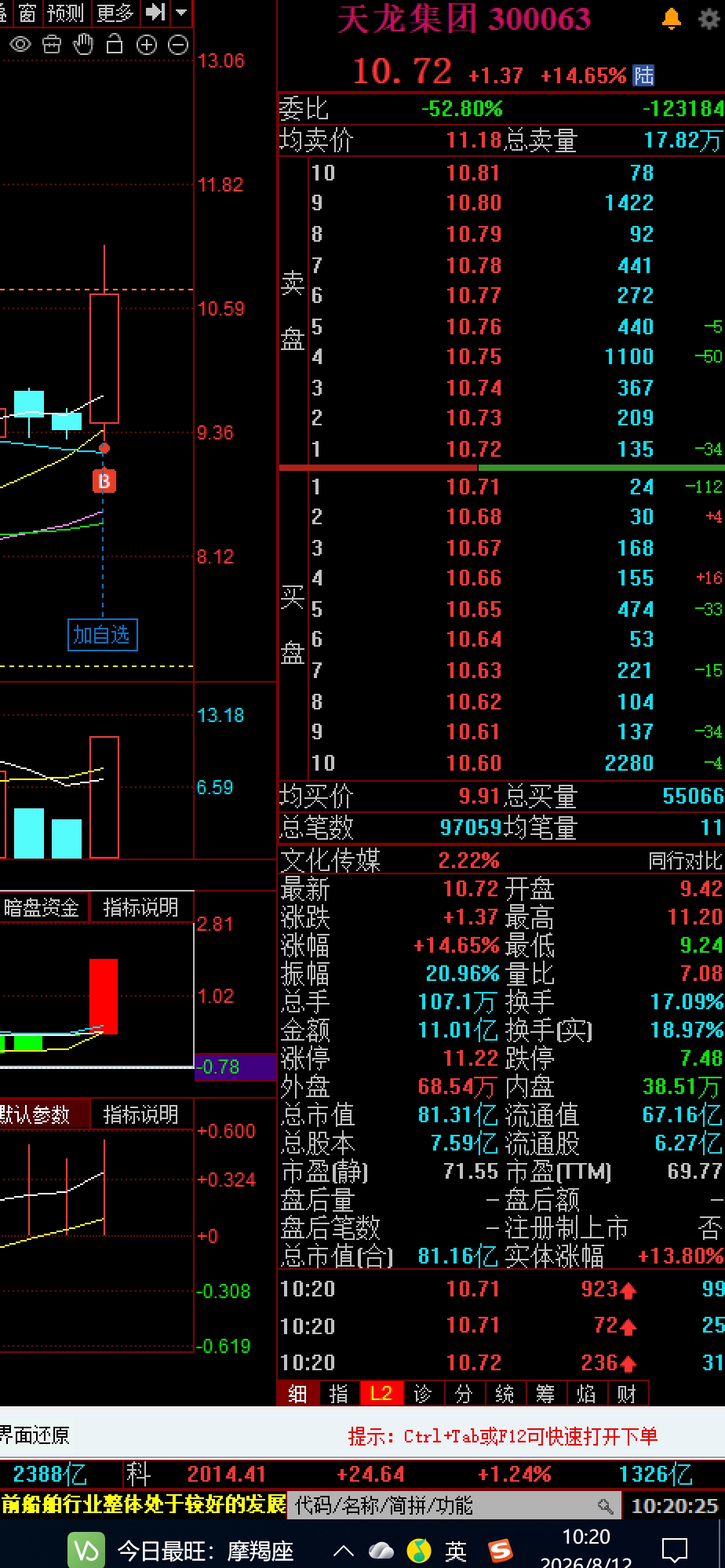
Task: Open the yellow music note tray icon
Action: 420,1551
